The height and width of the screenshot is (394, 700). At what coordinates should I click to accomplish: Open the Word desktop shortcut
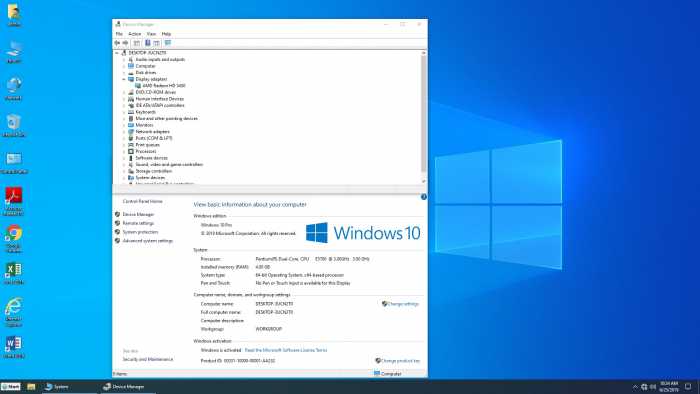14,347
